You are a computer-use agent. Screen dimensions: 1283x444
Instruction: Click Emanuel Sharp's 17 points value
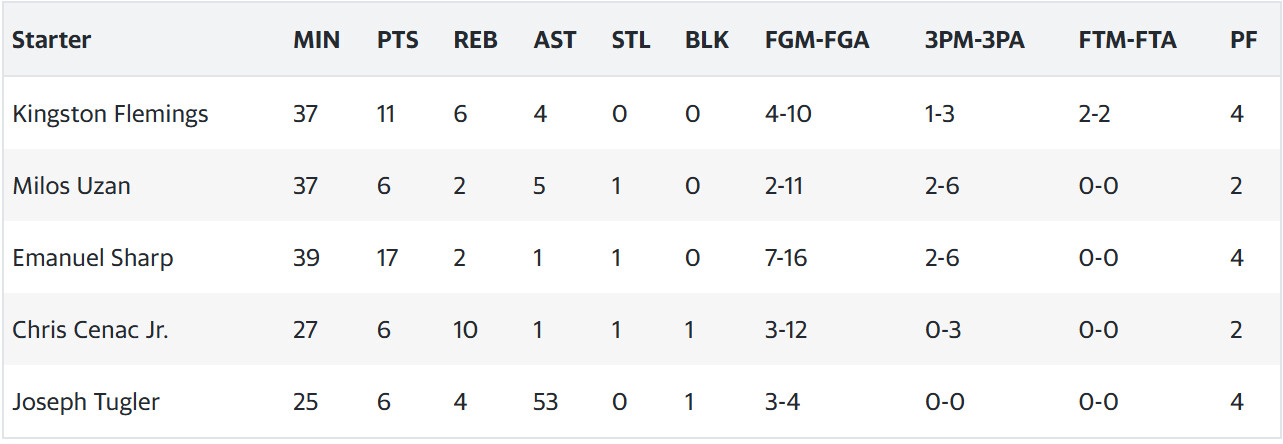(x=387, y=258)
